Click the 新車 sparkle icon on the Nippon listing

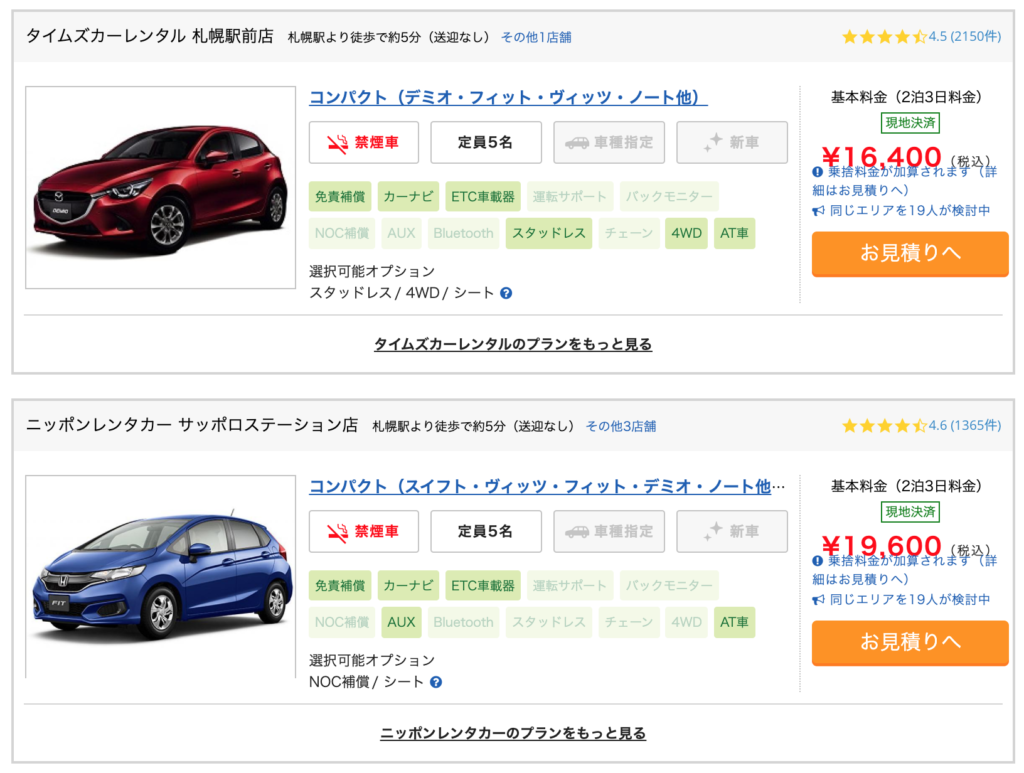(x=712, y=532)
